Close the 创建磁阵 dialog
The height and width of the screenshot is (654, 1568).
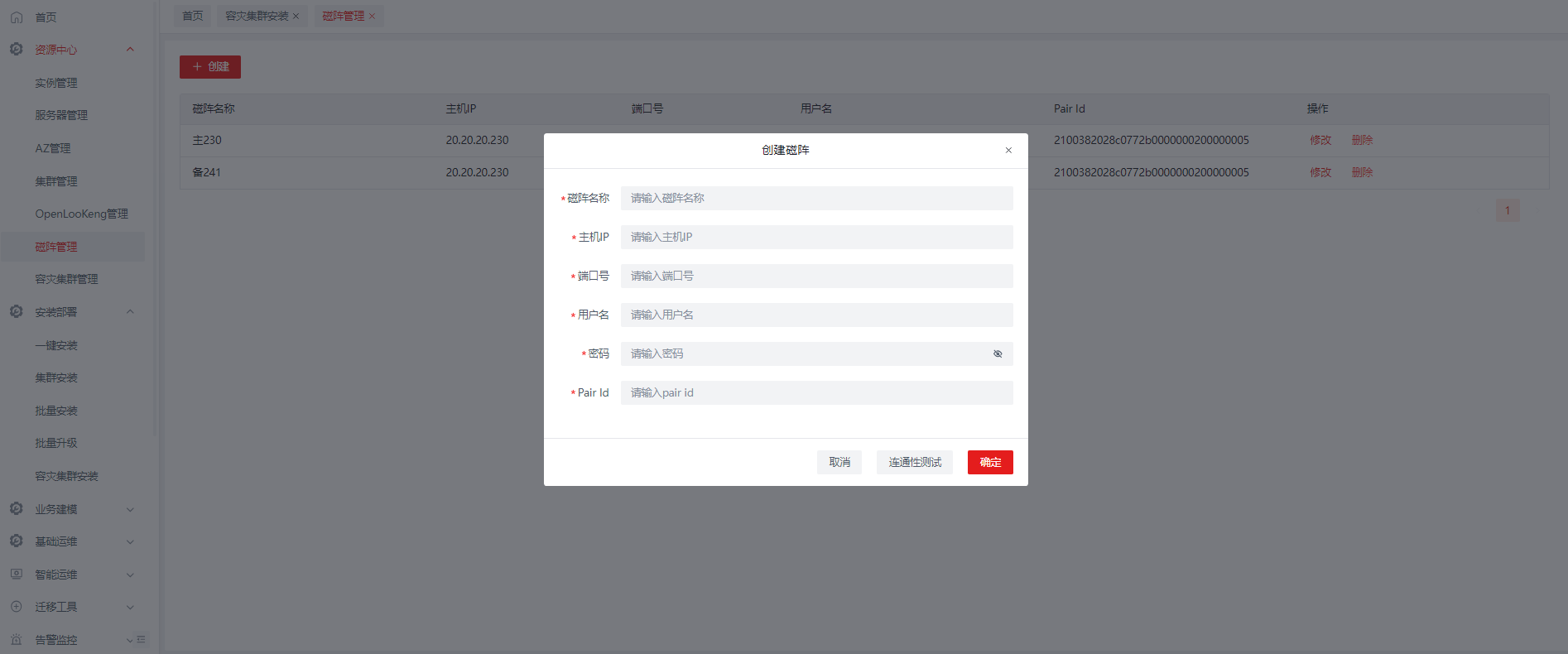tap(1008, 150)
